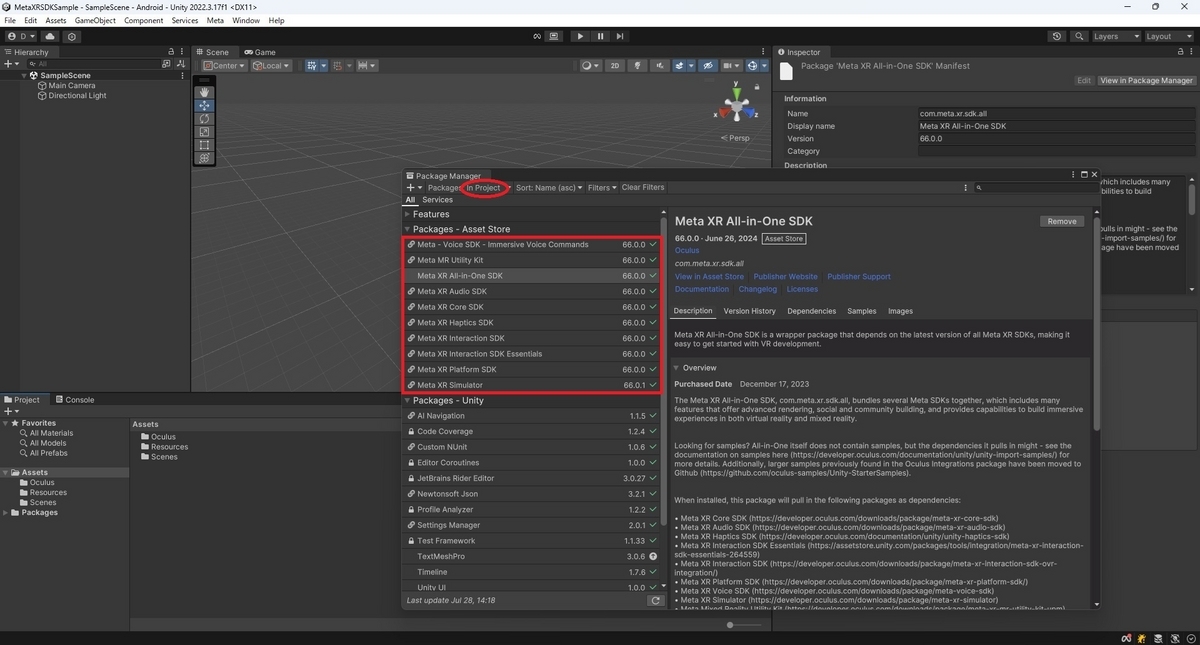This screenshot has width=1200, height=645.
Task: Click the Pause button
Action: coord(600,36)
